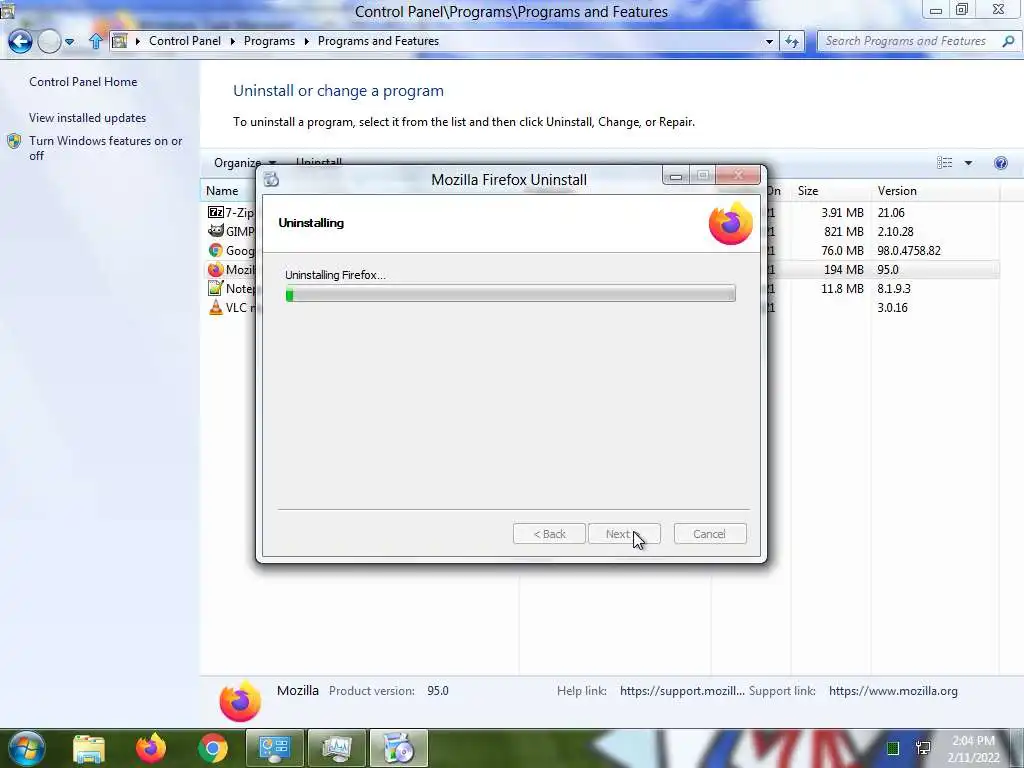Click version 3.0.16 cell
Screen dimensions: 1024x768
892,307
